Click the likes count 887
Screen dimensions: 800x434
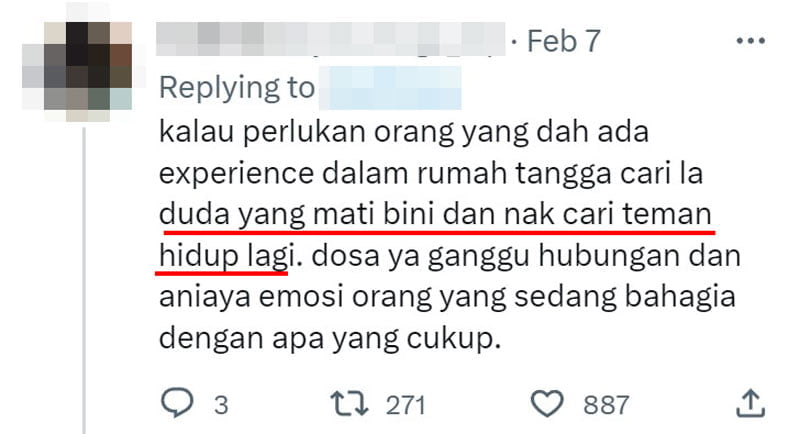point(606,405)
